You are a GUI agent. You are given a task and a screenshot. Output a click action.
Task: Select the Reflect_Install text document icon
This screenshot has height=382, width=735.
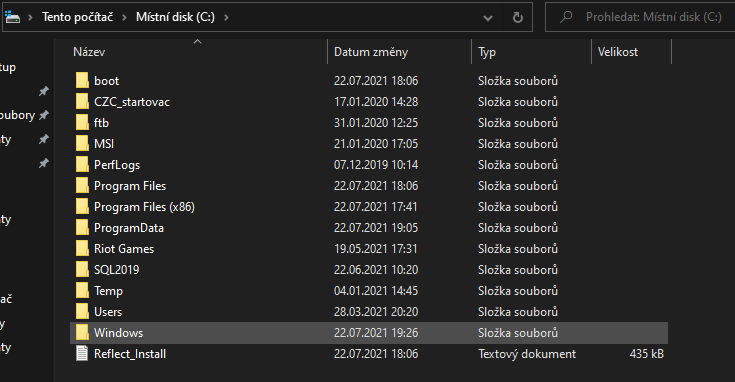point(82,353)
